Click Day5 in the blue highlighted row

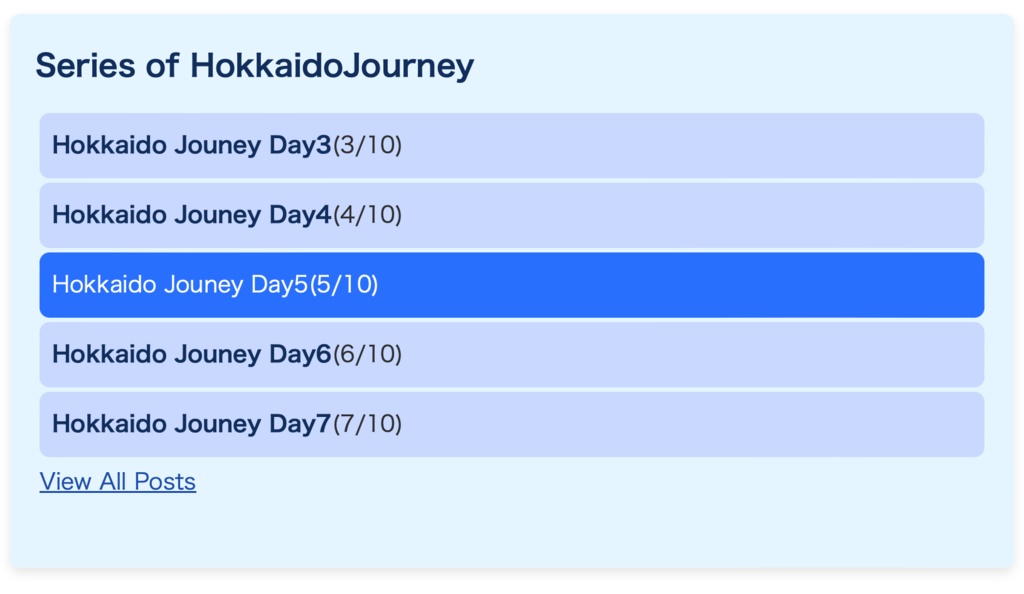(279, 285)
